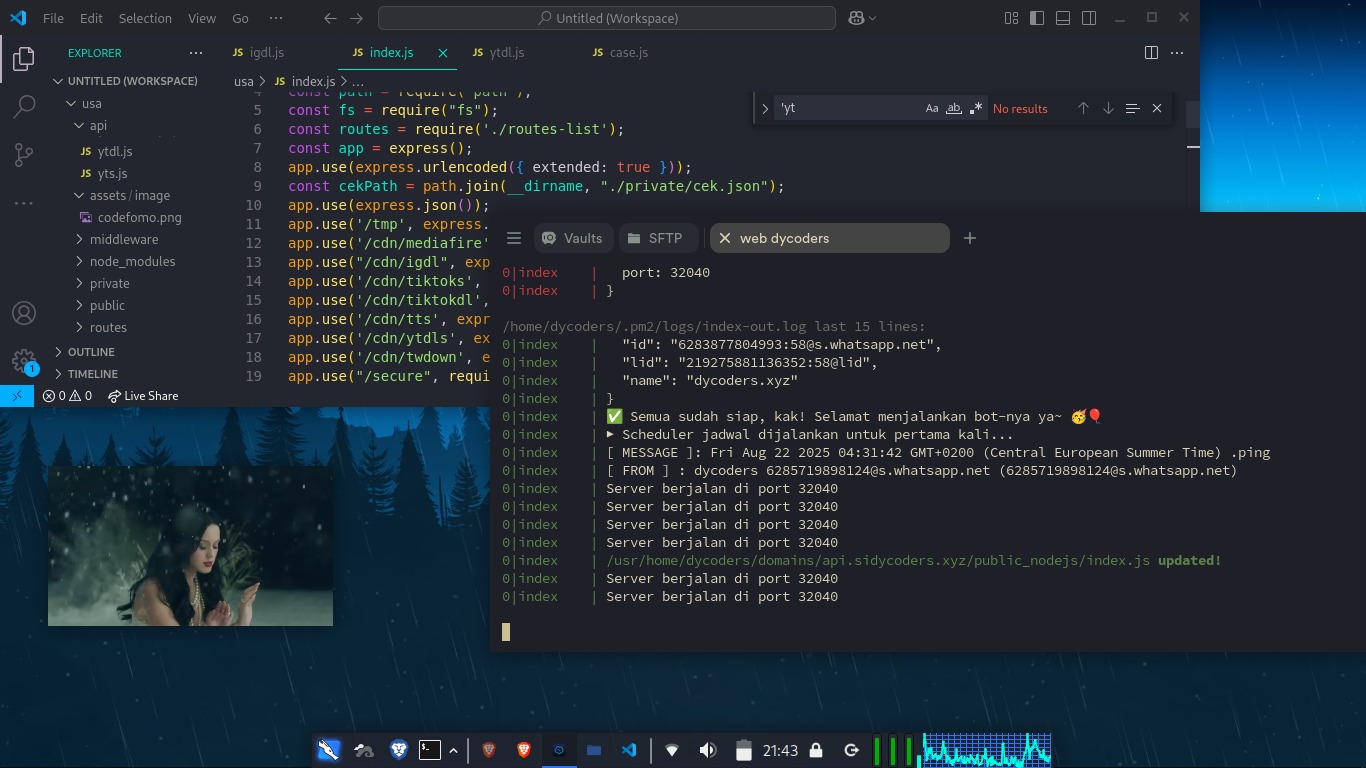Screen dimensions: 1366x768
Task: Click Live Share in the status bar
Action: click(x=143, y=396)
